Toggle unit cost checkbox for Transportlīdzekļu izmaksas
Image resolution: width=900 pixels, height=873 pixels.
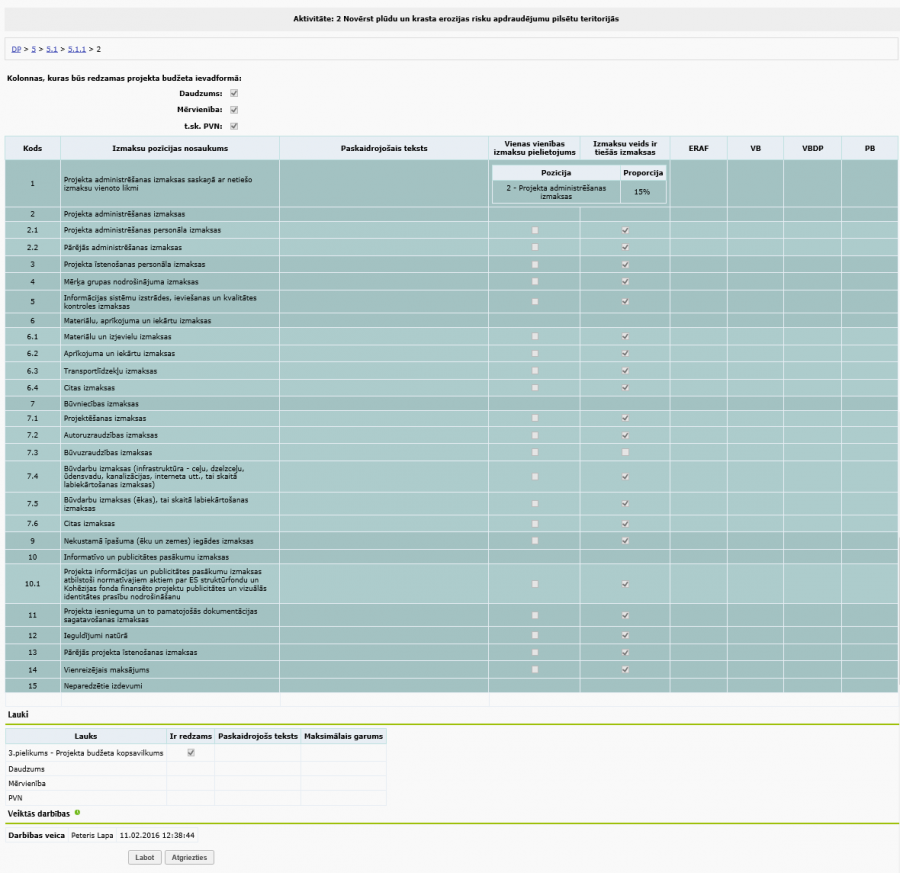[535, 370]
